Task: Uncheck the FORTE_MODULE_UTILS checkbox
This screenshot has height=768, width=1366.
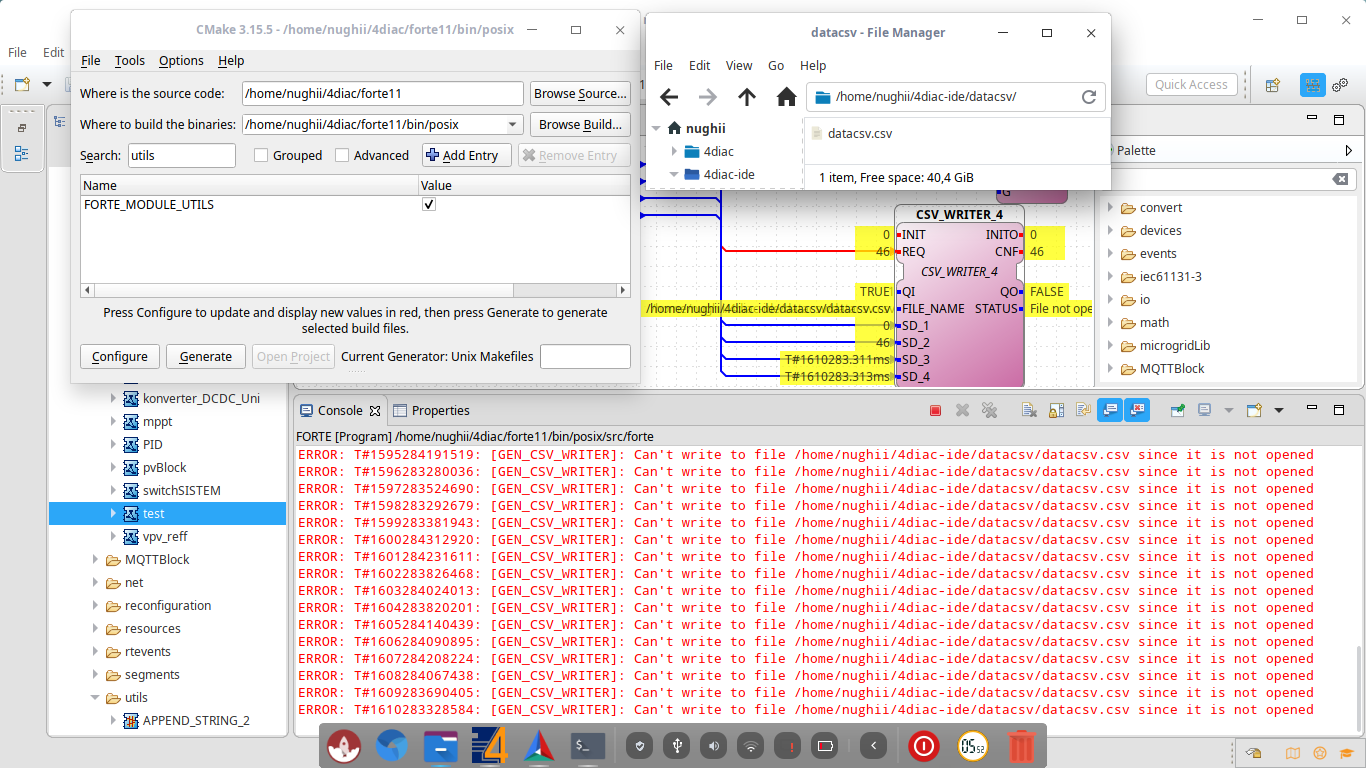Action: point(429,204)
